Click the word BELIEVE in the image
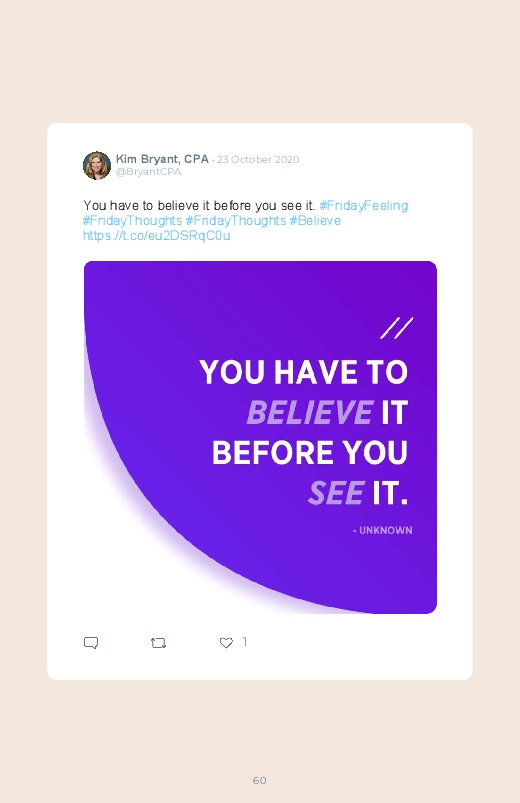The width and height of the screenshot is (520, 803). pyautogui.click(x=310, y=413)
